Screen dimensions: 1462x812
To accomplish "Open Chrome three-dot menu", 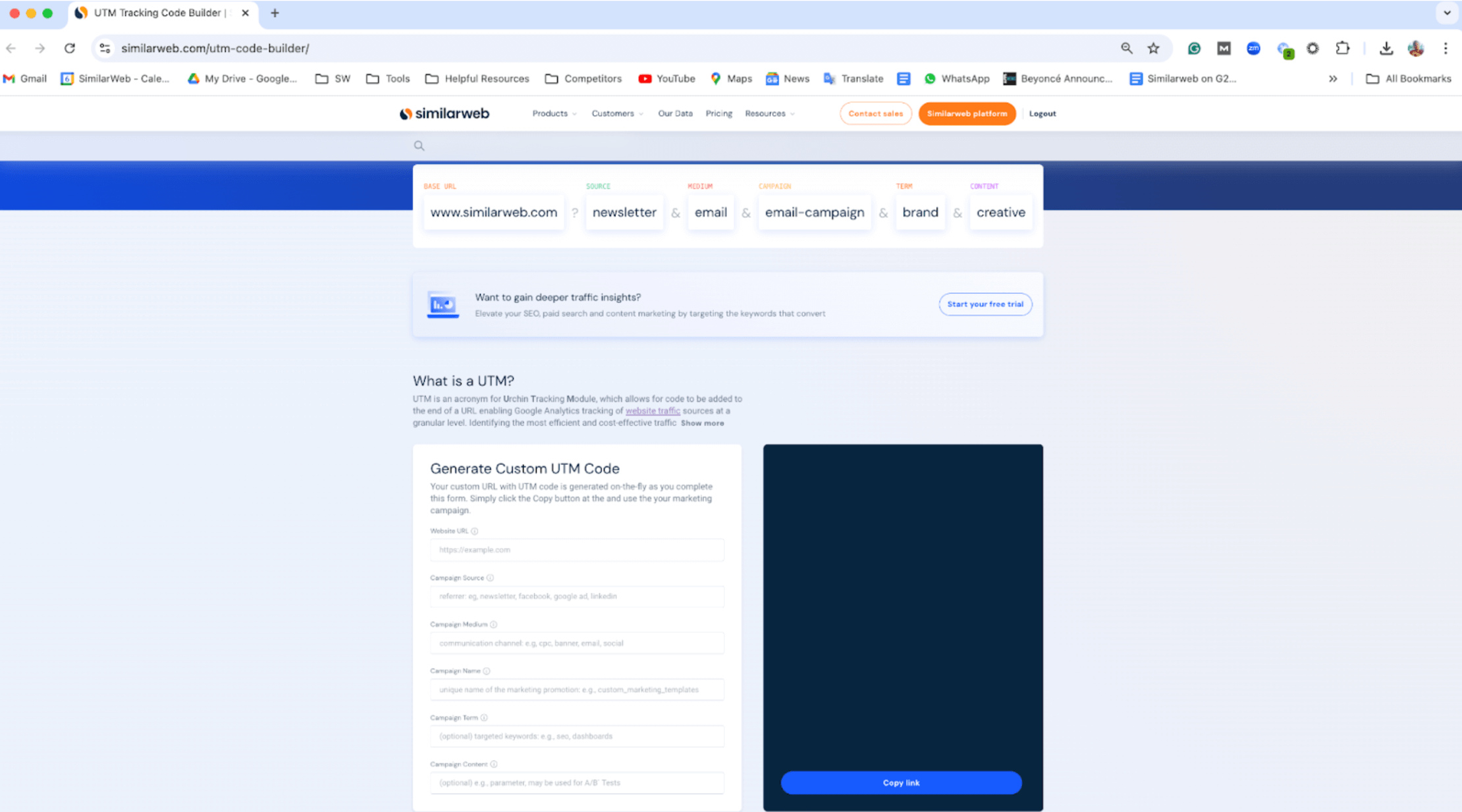I will (x=1446, y=48).
